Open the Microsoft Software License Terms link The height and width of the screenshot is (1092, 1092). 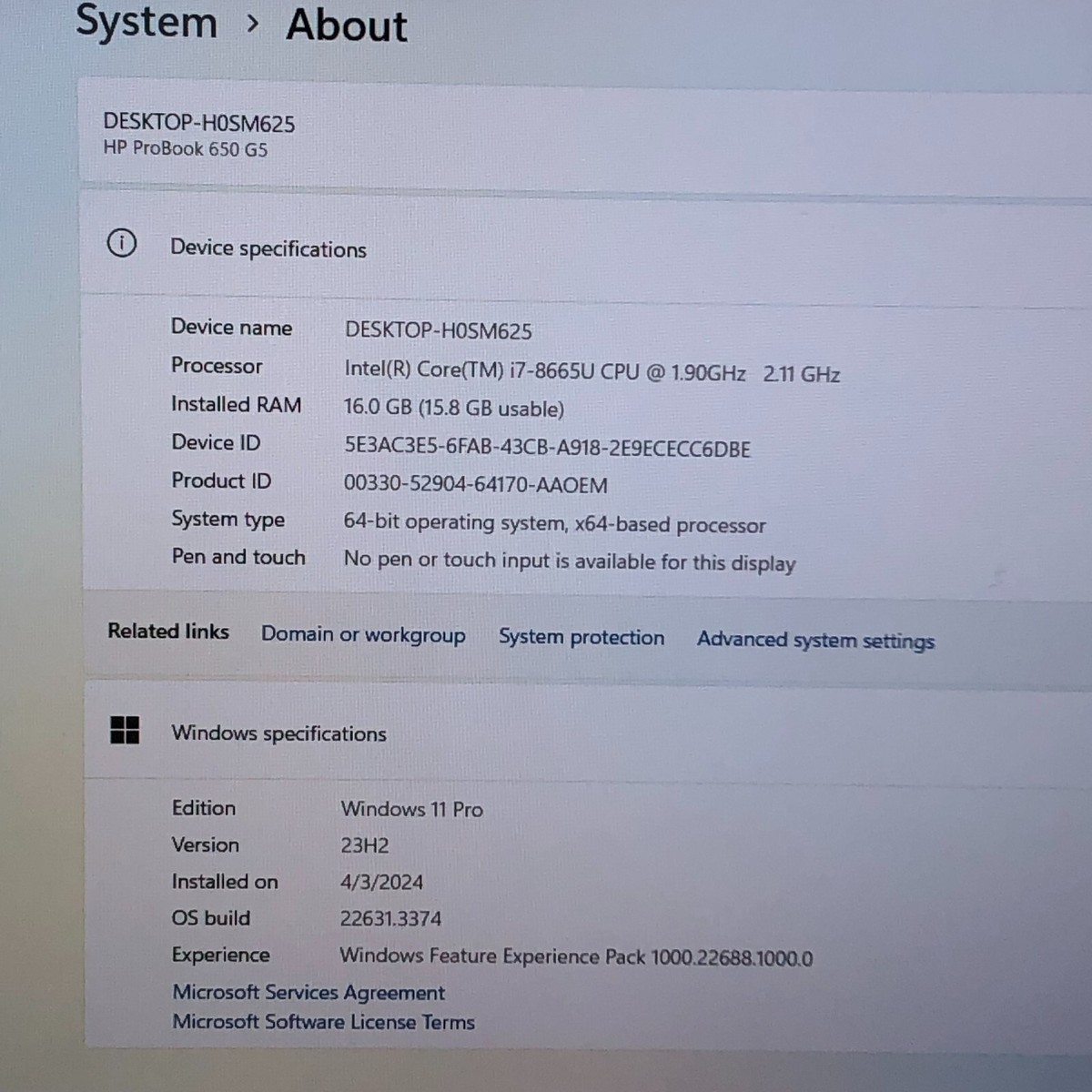pyautogui.click(x=323, y=1022)
